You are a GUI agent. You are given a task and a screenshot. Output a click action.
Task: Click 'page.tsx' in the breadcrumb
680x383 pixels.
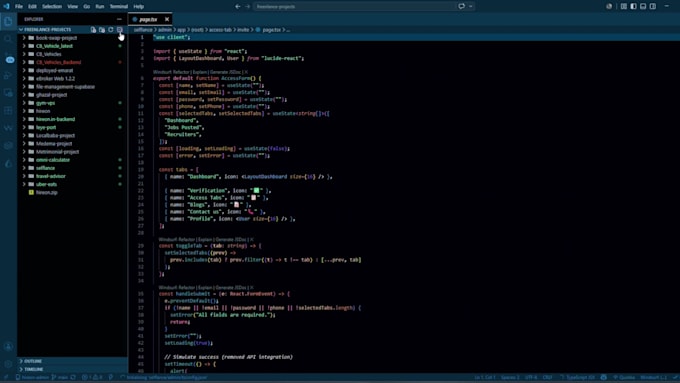pyautogui.click(x=271, y=30)
